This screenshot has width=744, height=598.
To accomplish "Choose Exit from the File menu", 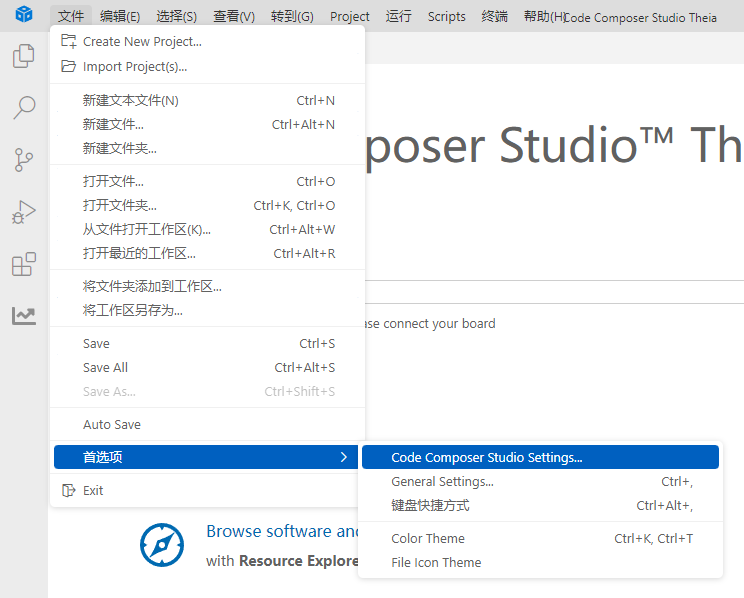I will click(93, 491).
